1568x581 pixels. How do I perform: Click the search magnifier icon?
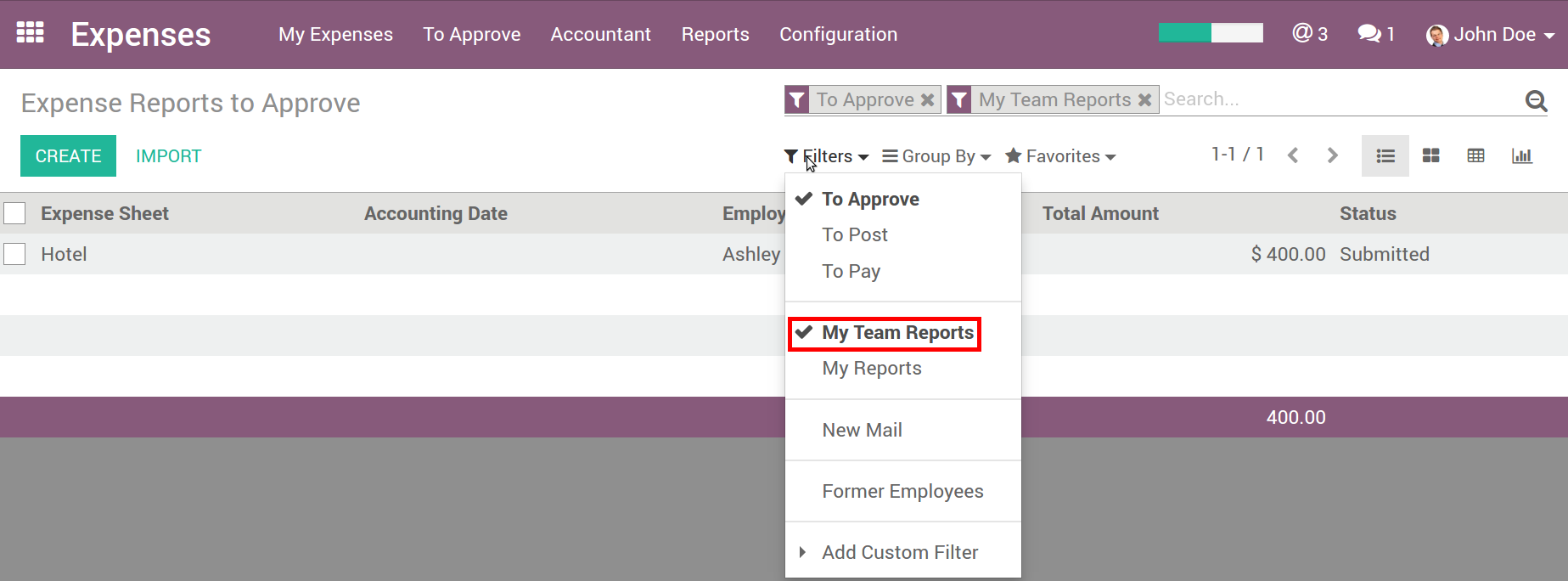(x=1535, y=101)
